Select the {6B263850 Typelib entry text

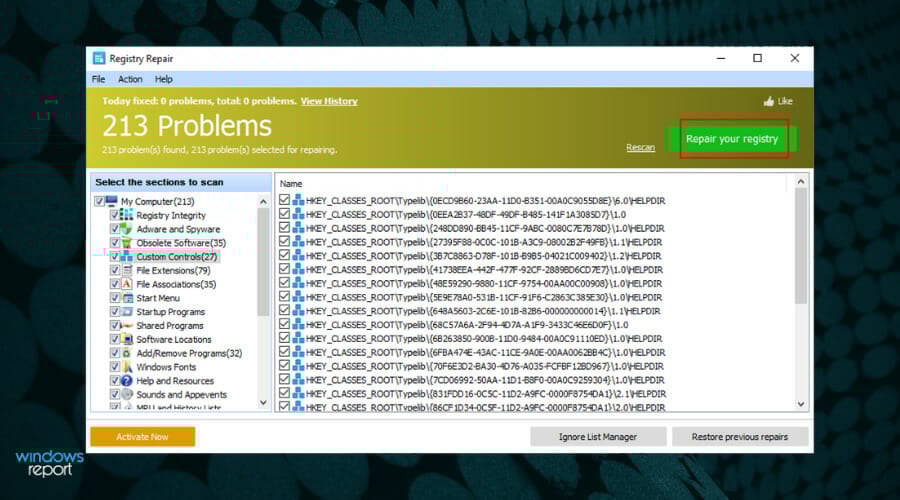(484, 339)
